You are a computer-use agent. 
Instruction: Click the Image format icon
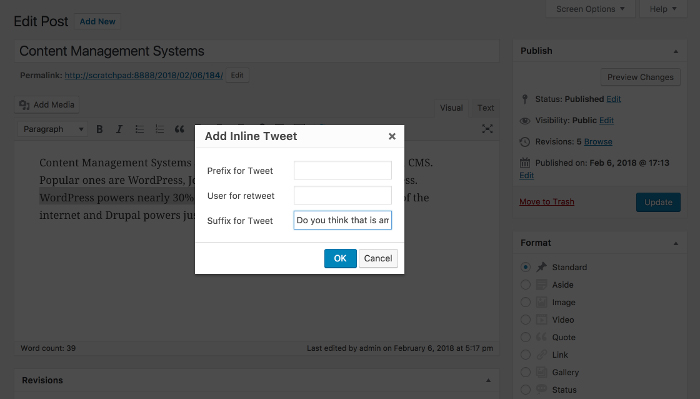coord(542,302)
